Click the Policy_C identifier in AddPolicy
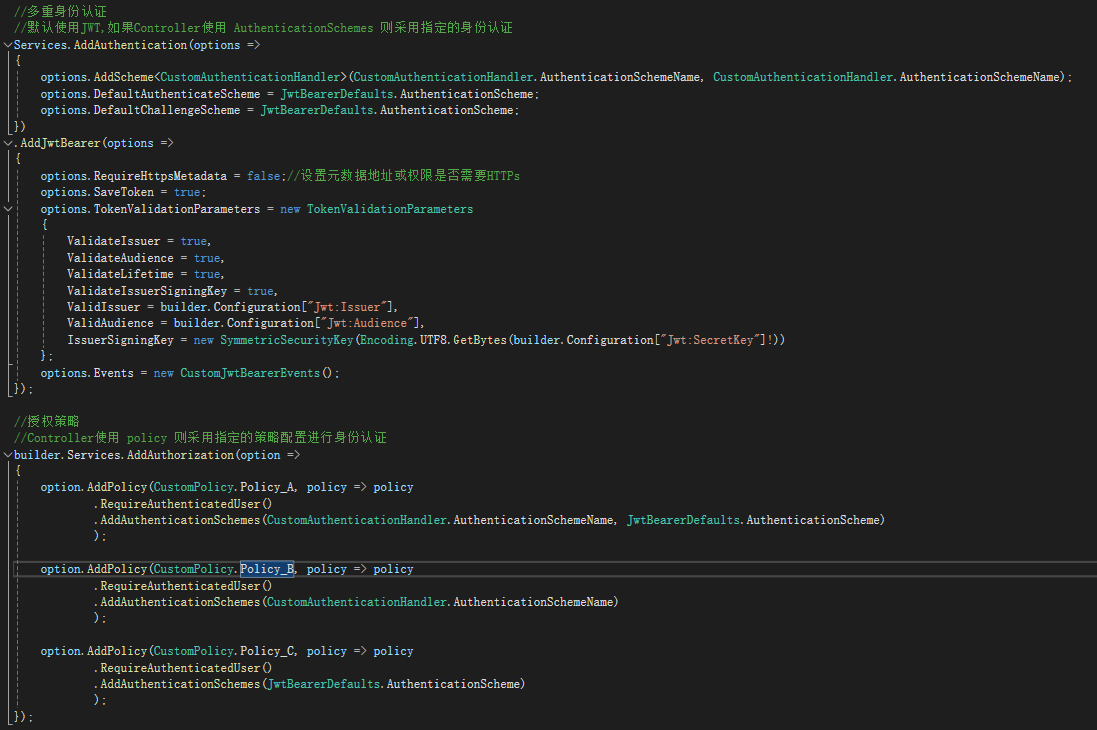This screenshot has width=1097, height=730. (267, 651)
